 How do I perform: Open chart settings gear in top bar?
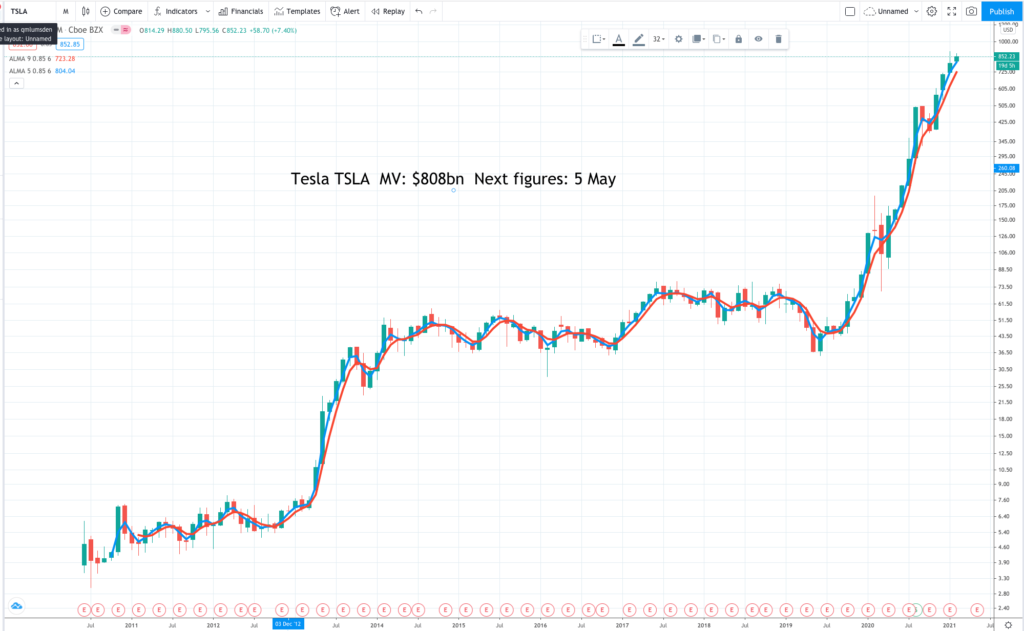[932, 11]
